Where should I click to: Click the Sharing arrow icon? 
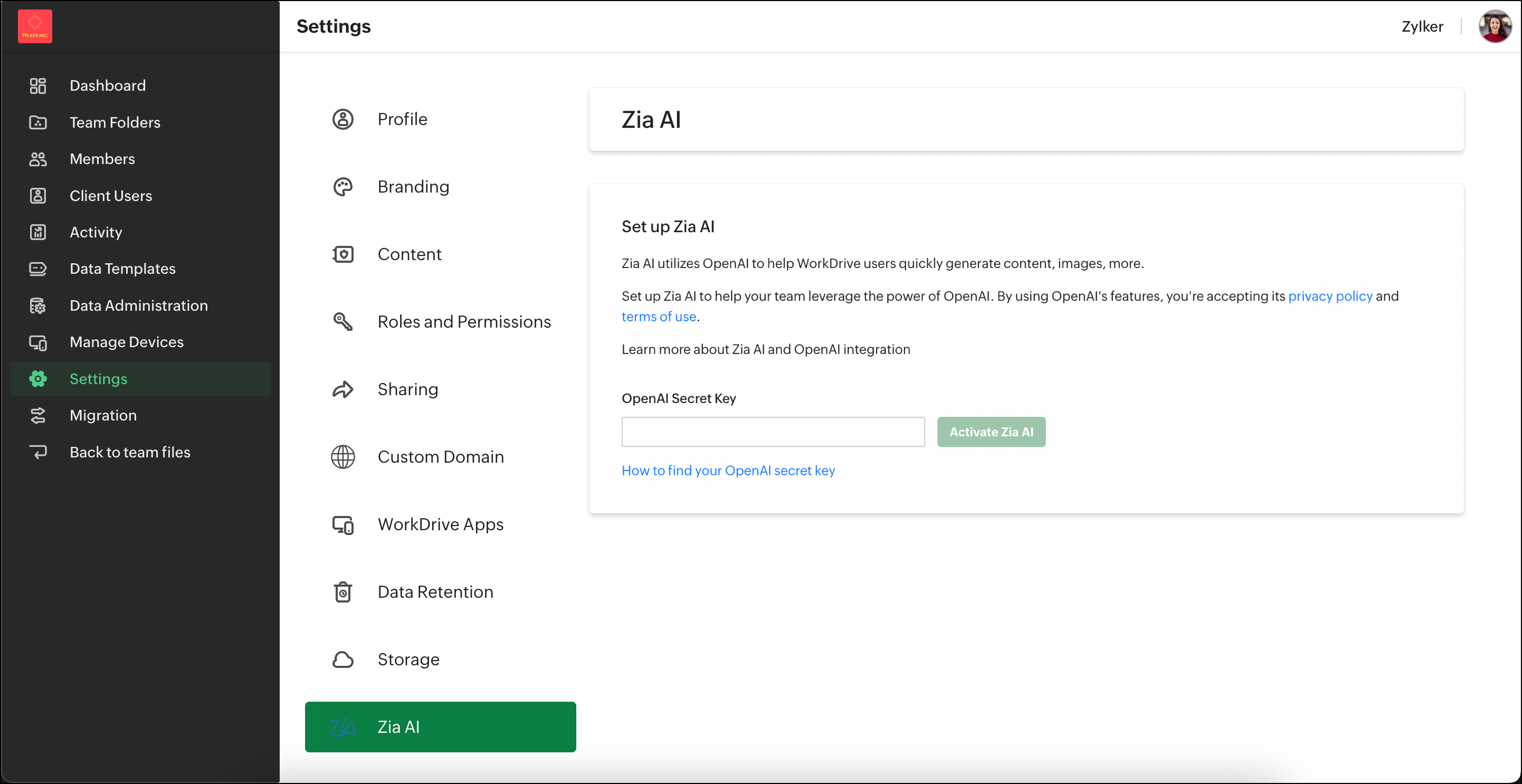coord(343,389)
